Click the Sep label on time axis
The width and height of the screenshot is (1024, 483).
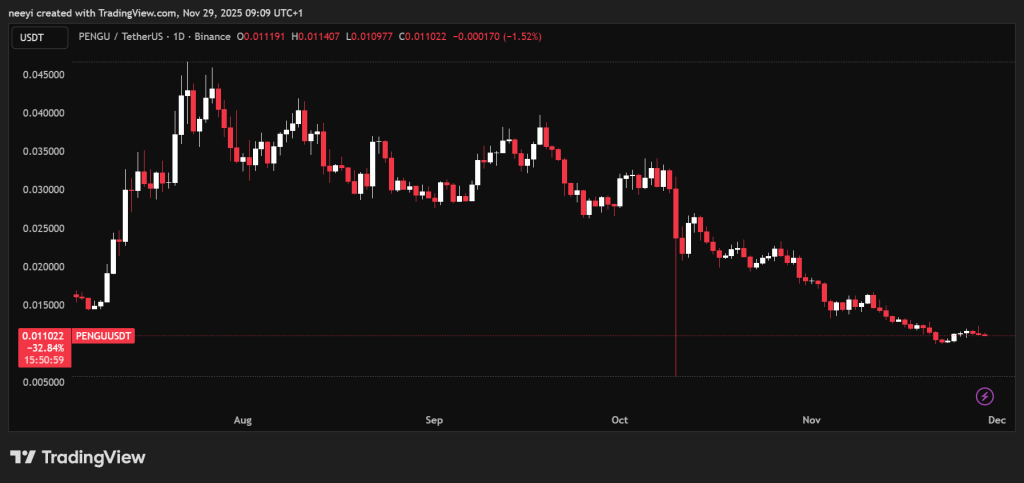point(434,420)
